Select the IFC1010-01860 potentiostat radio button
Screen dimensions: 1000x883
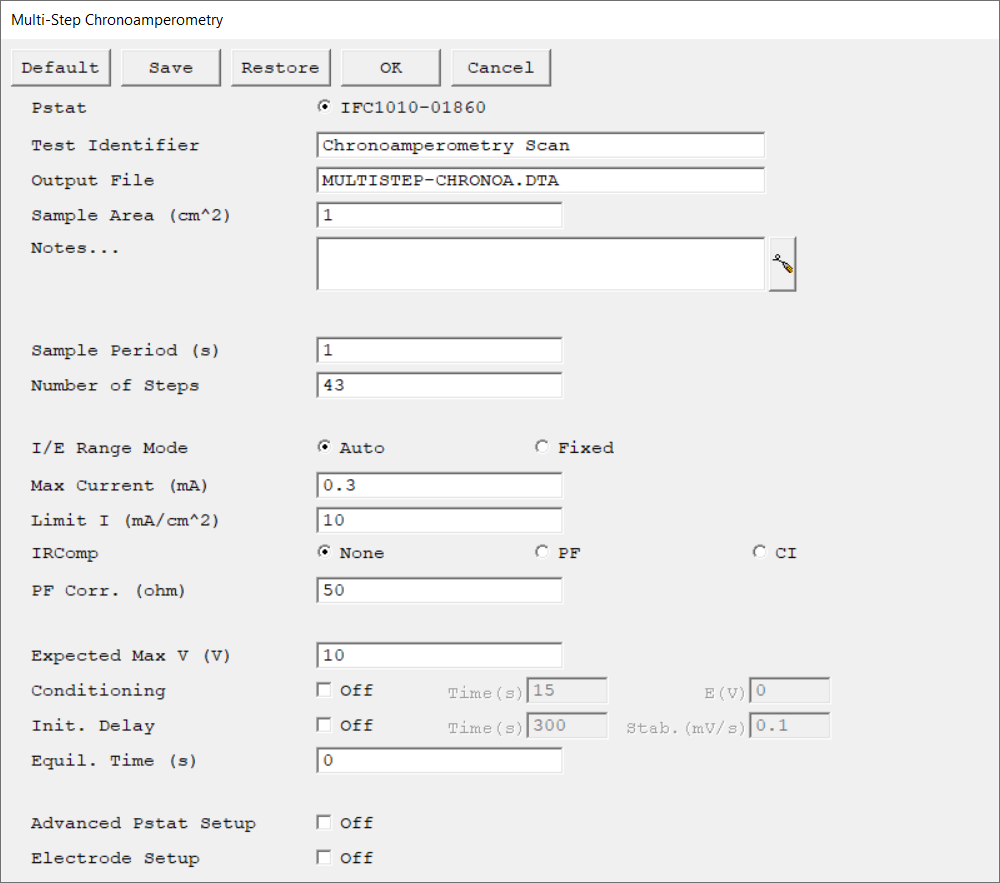(x=324, y=106)
